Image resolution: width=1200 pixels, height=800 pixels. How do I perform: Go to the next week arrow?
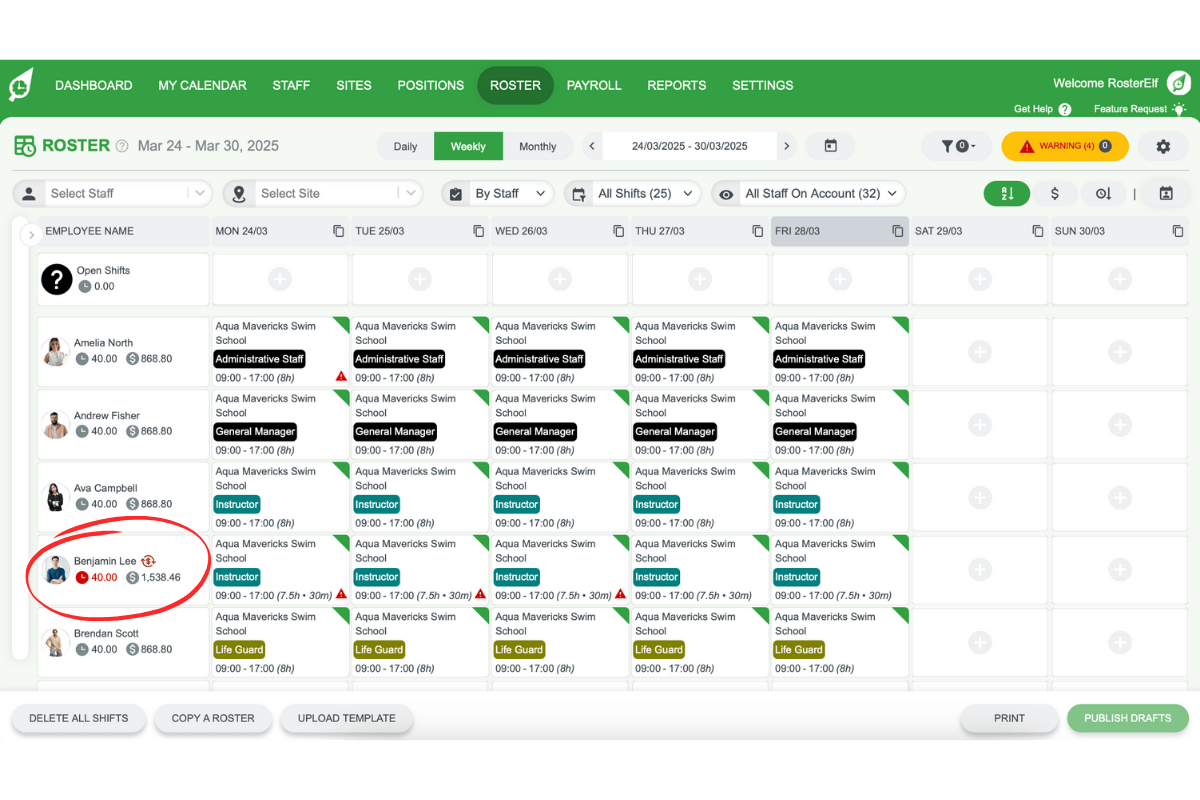click(x=787, y=146)
